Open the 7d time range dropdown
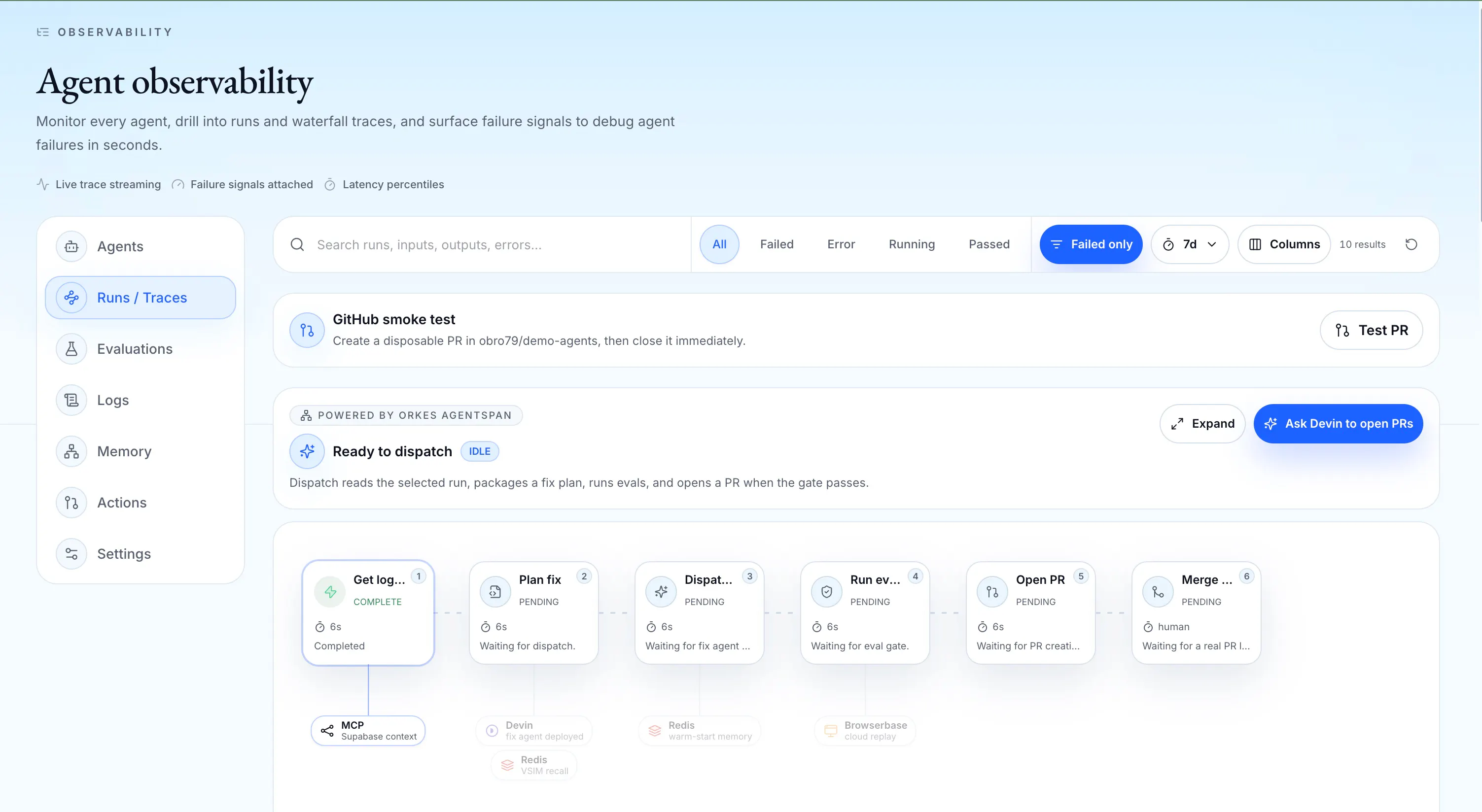Image resolution: width=1482 pixels, height=812 pixels. pos(1190,244)
